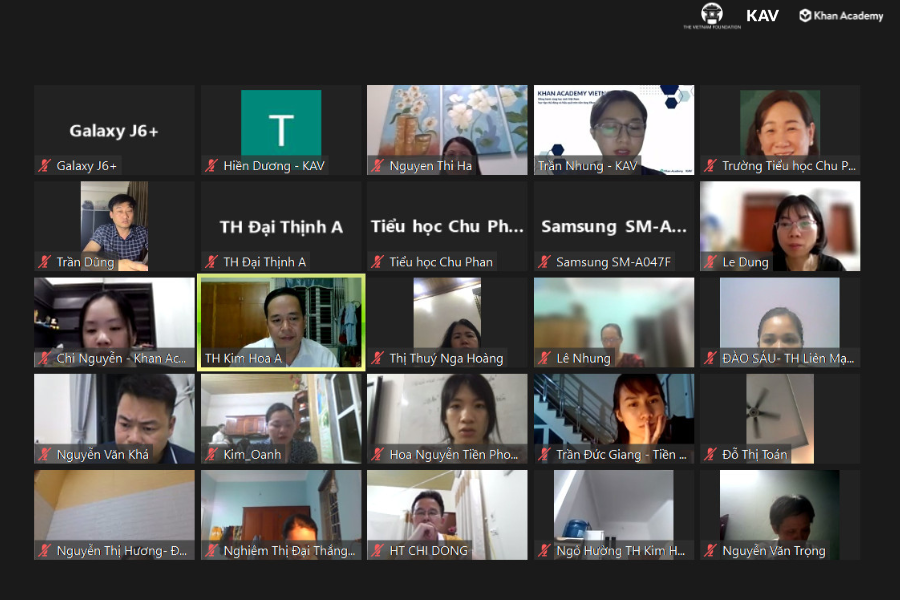Click the Lê Nhung name label
The width and height of the screenshot is (900, 600).
583,358
